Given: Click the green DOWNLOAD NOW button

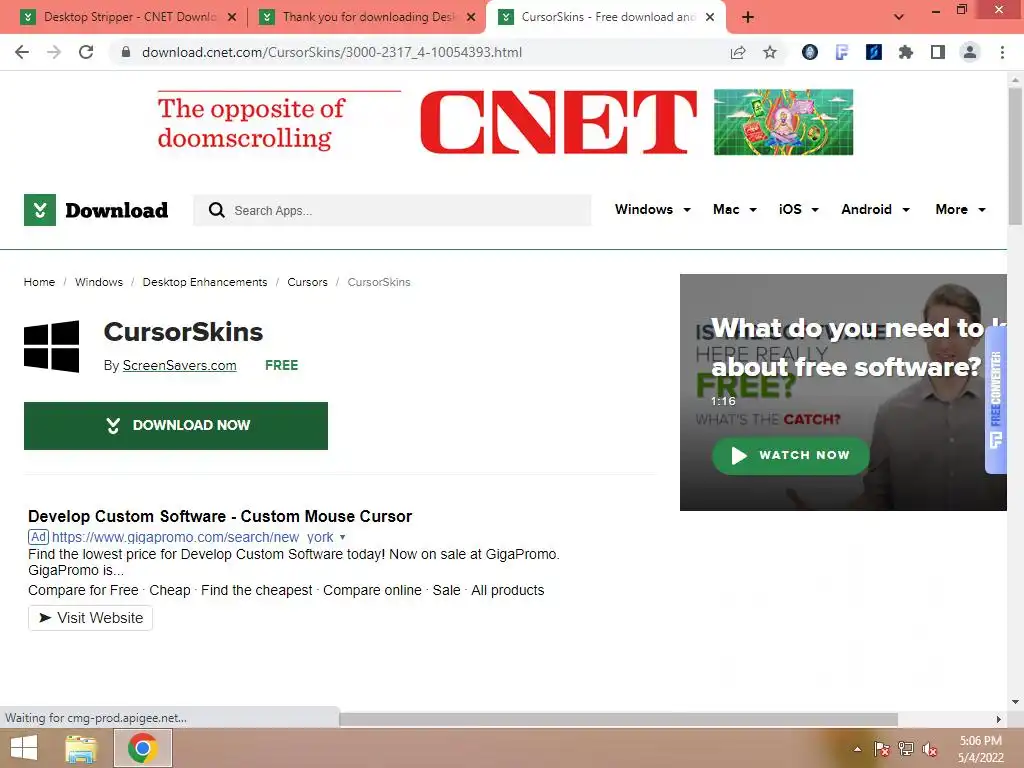Looking at the screenshot, I should coord(176,426).
